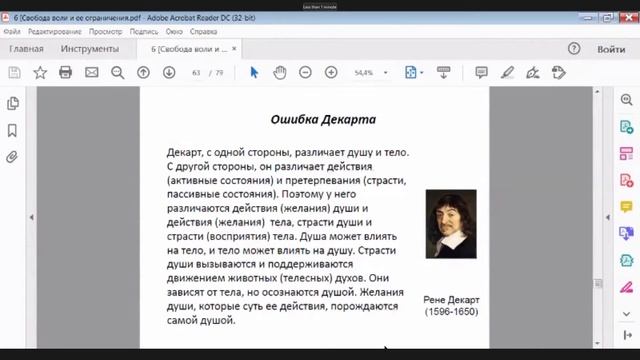Open Create PDF tool in right pane

tap(627, 180)
